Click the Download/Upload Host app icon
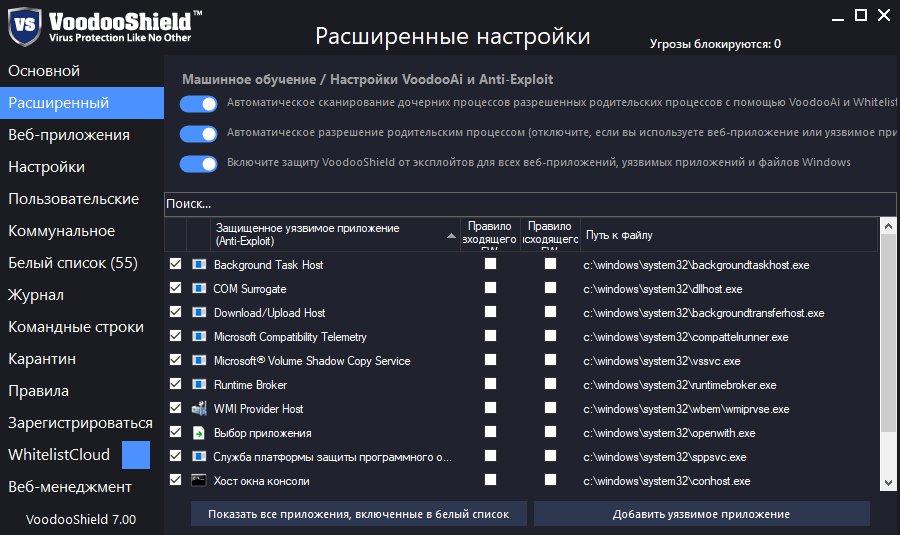900x535 pixels. coord(199,312)
